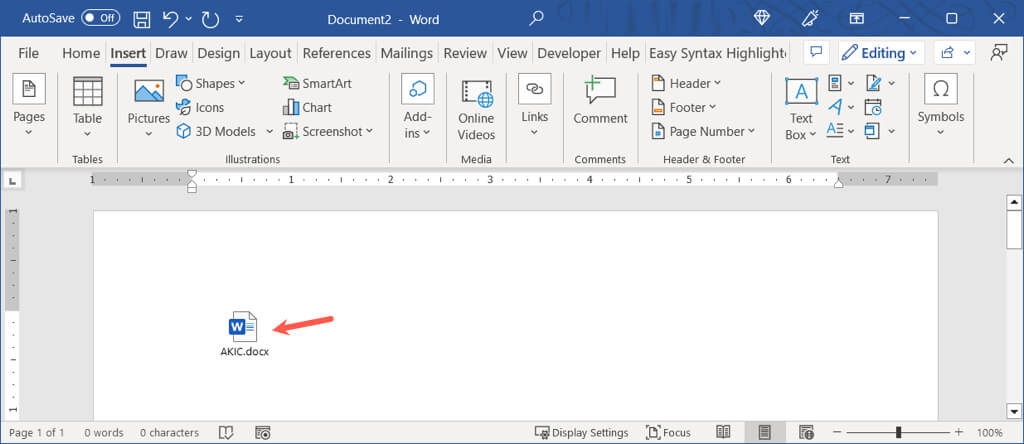Insert an Icons graphic

coord(200,108)
